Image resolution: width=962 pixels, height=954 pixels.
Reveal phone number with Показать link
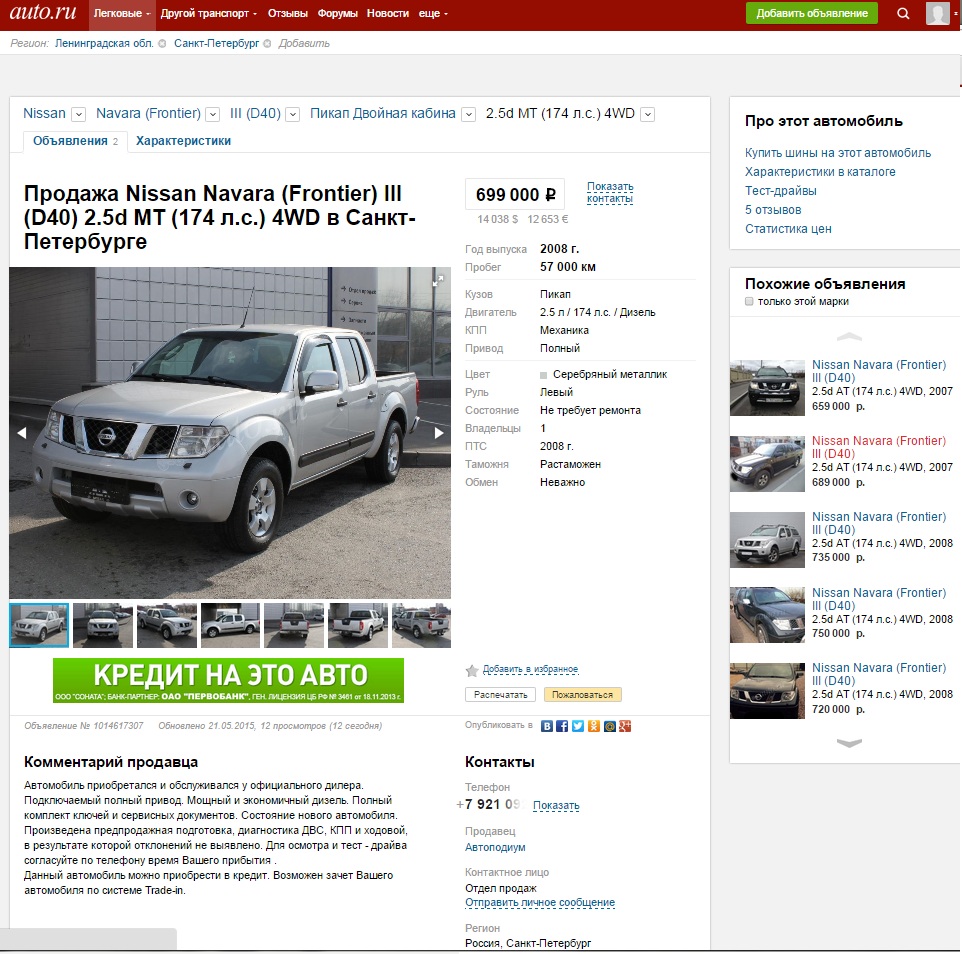(556, 806)
